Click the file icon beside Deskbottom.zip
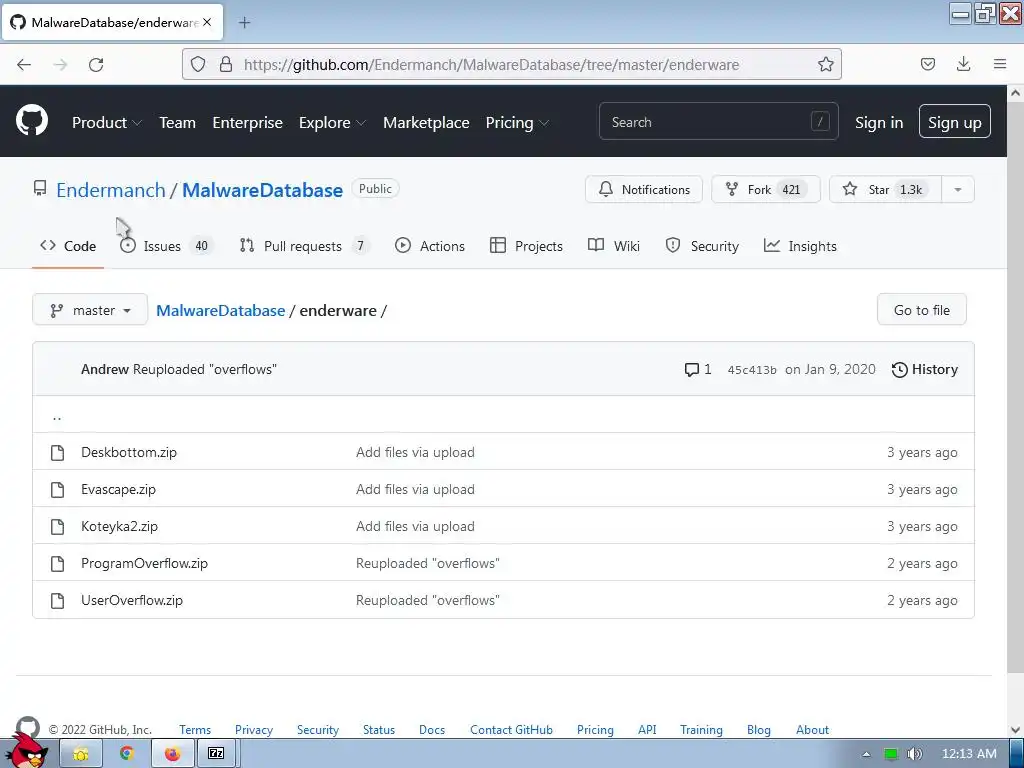The image size is (1024, 768). coord(57,453)
